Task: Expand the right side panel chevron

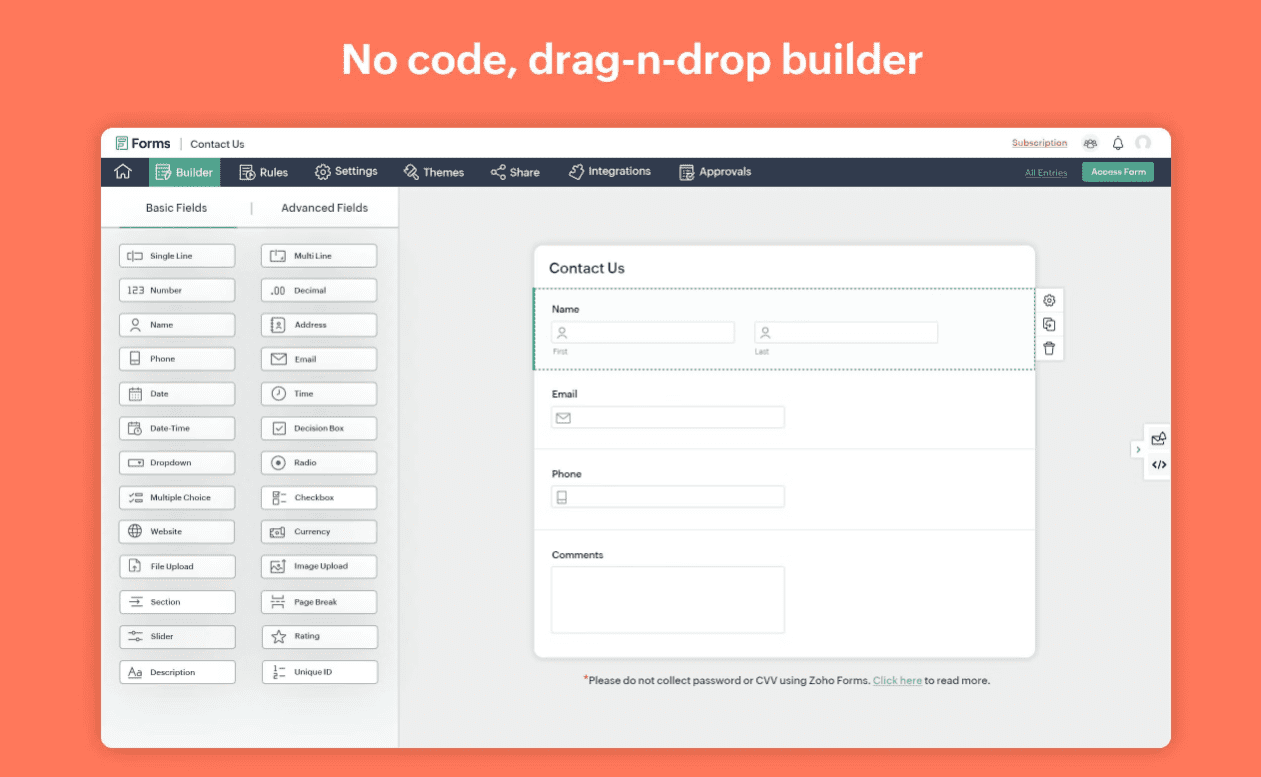Action: point(1138,450)
